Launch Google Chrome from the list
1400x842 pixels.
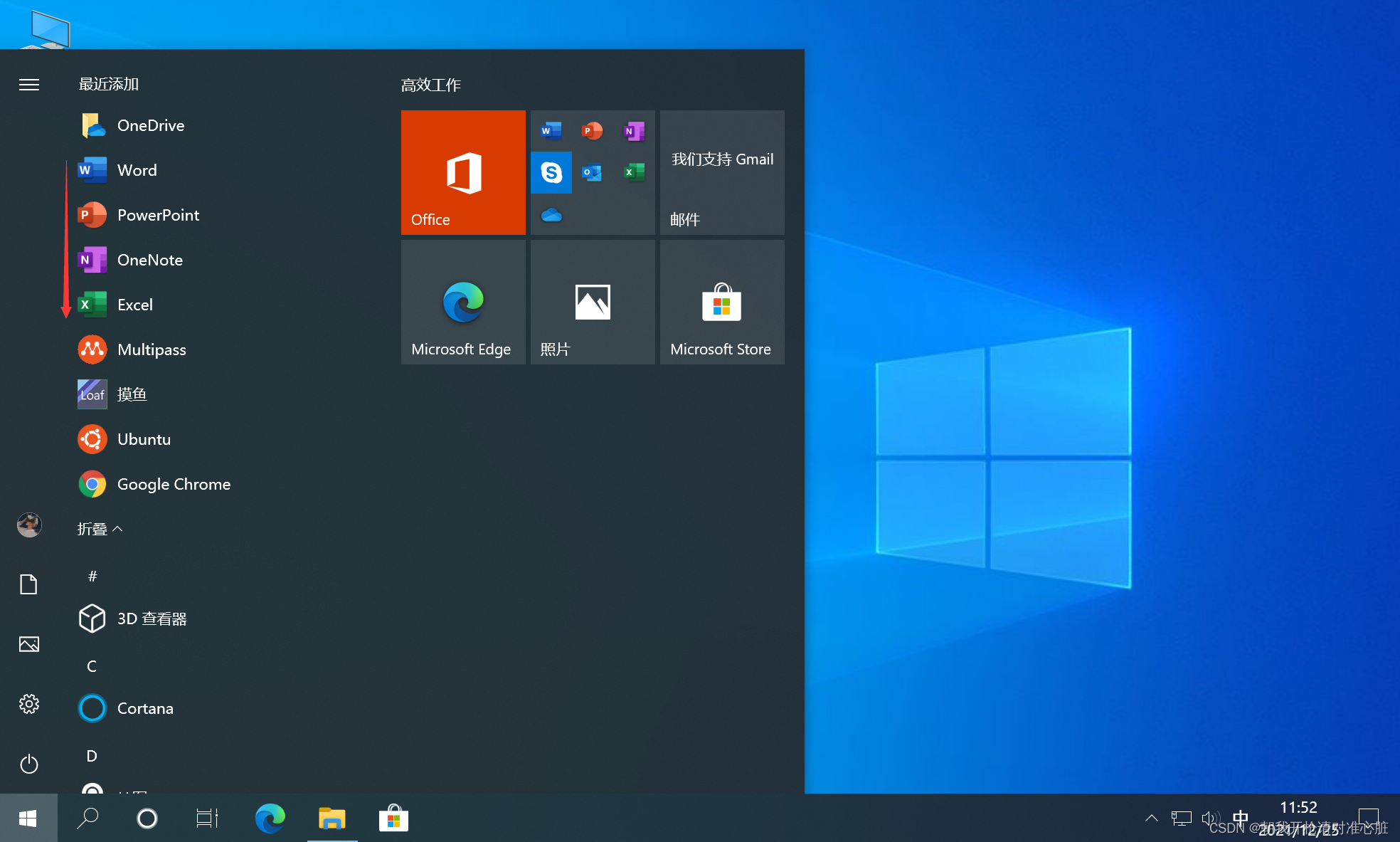tap(173, 484)
